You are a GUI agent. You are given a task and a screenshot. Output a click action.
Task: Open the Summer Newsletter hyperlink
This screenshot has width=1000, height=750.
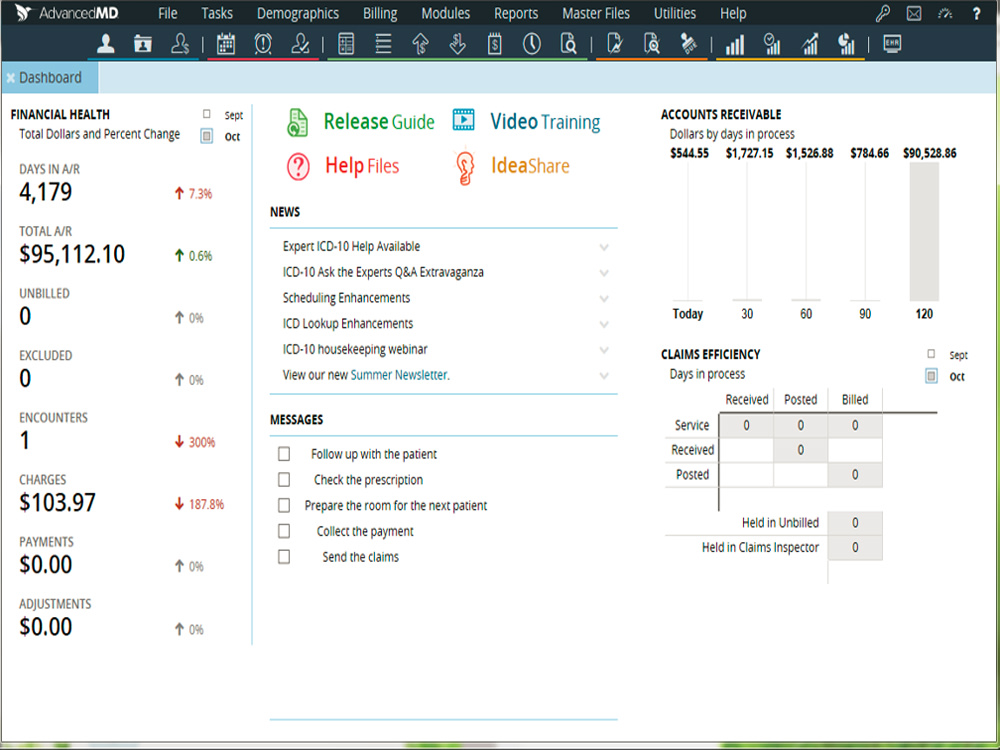coord(399,375)
